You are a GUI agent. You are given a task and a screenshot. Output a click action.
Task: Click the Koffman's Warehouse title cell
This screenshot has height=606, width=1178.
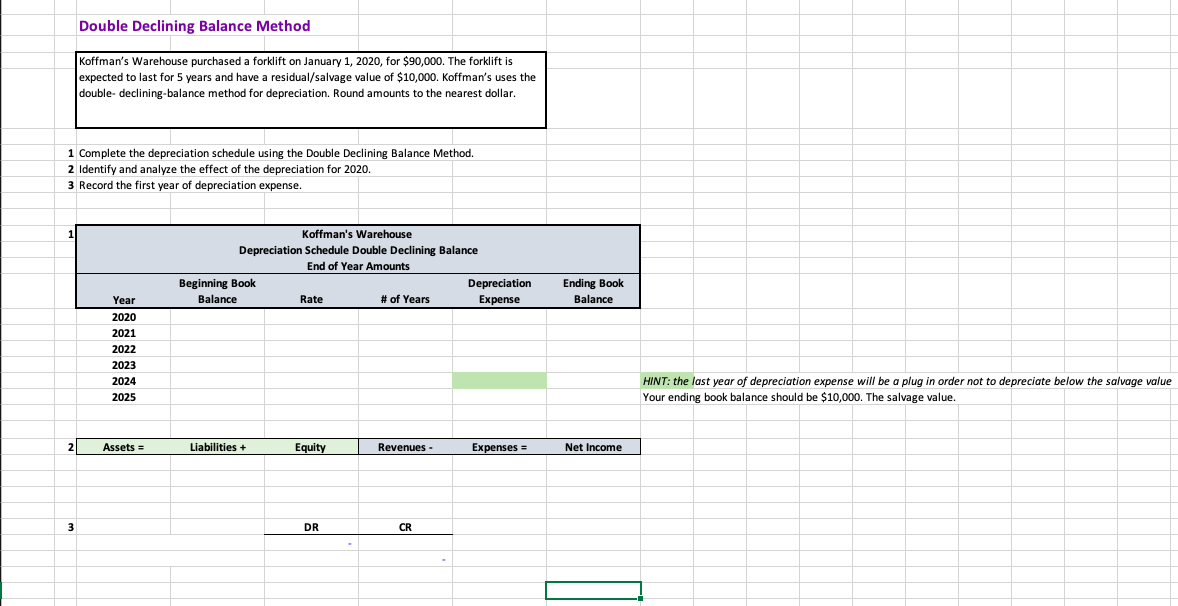coord(358,233)
